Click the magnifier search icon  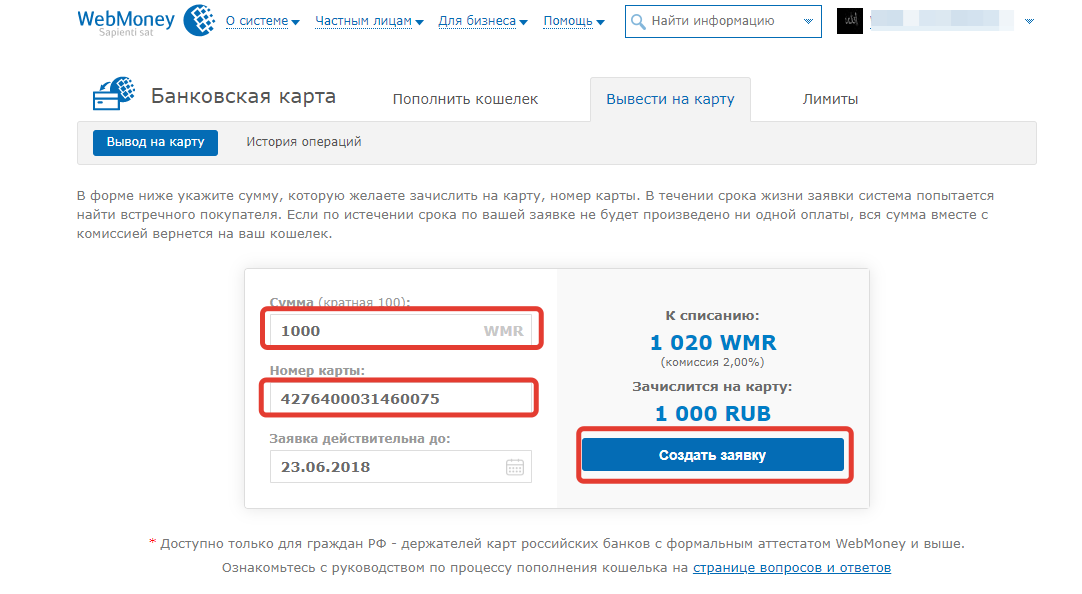tap(638, 21)
